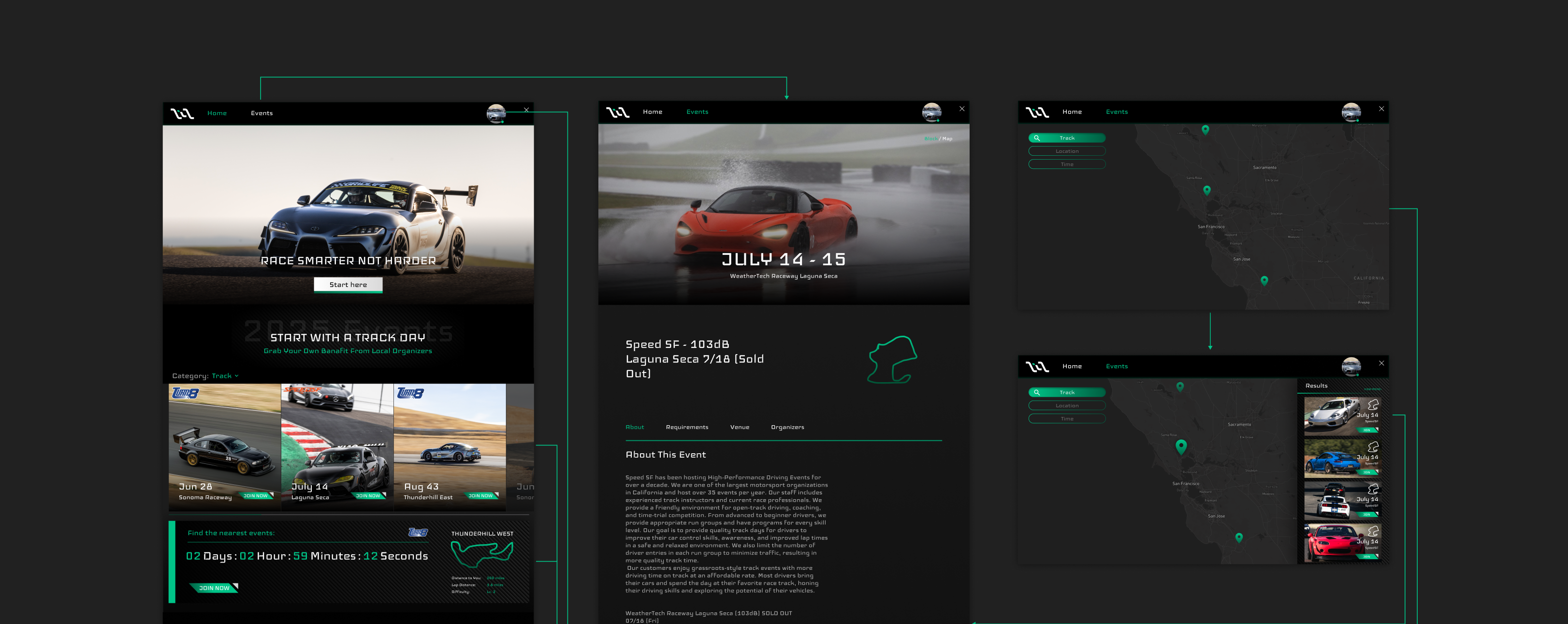Viewport: 1568px width, 624px height.
Task: Toggle the Location filter in the results map screen
Action: click(x=1067, y=406)
